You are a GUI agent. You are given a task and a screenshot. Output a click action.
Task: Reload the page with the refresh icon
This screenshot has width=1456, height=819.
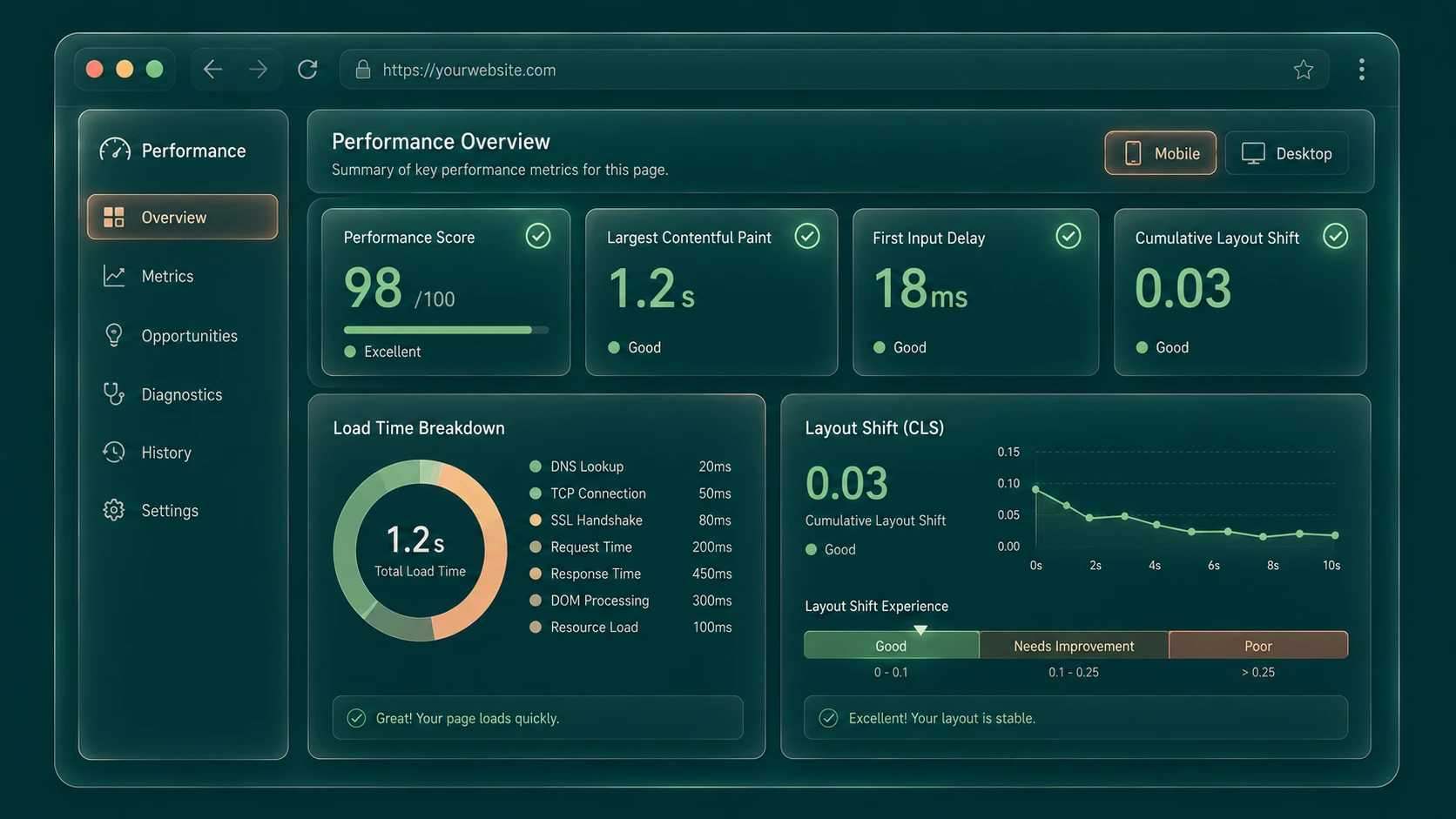click(307, 70)
